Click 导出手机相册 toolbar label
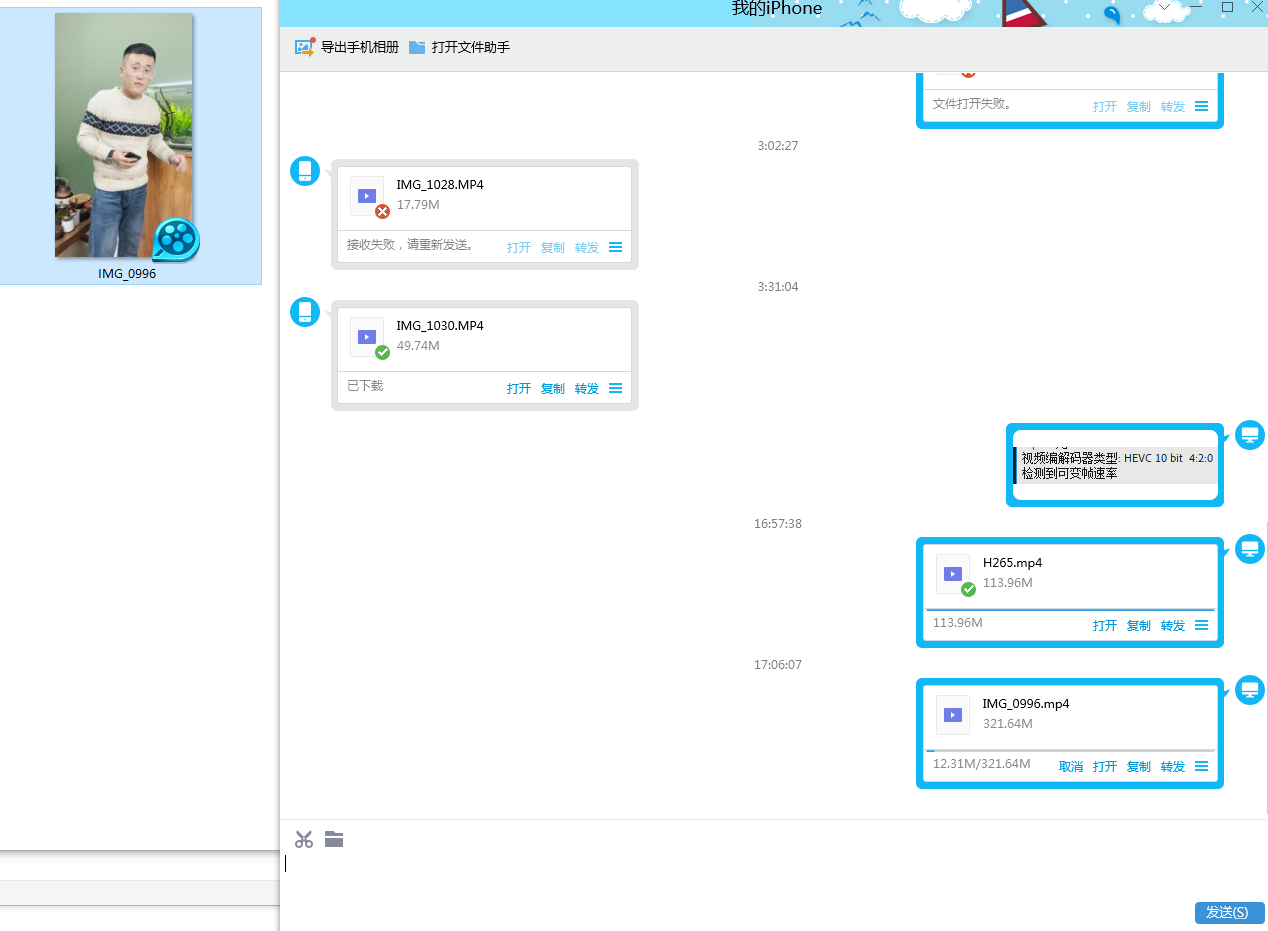1268x931 pixels. click(360, 47)
